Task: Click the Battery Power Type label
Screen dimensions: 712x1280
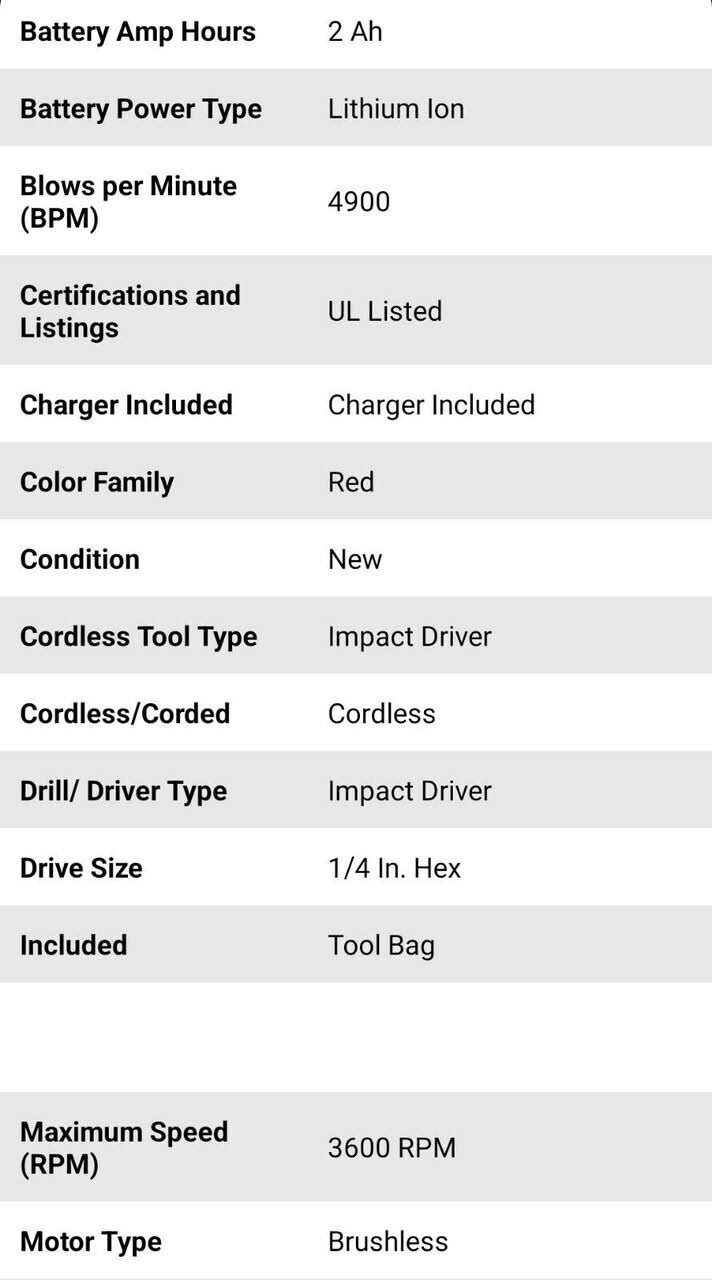Action: coord(141,109)
